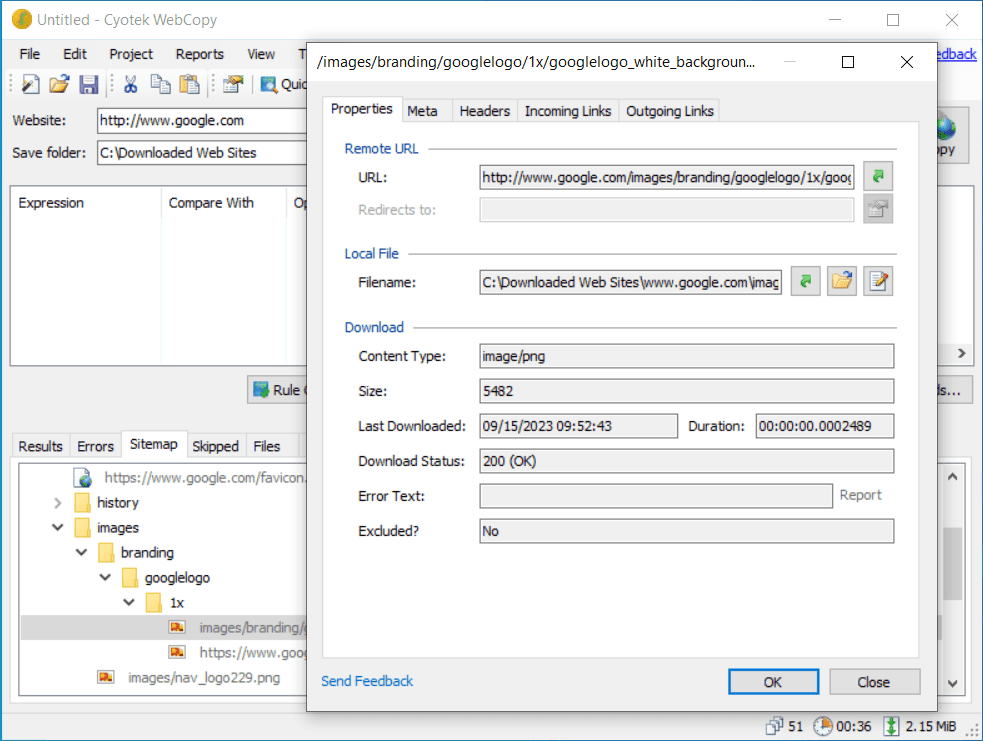This screenshot has height=741, width=983.
Task: Click the edit file icon beside Filename
Action: point(879,282)
